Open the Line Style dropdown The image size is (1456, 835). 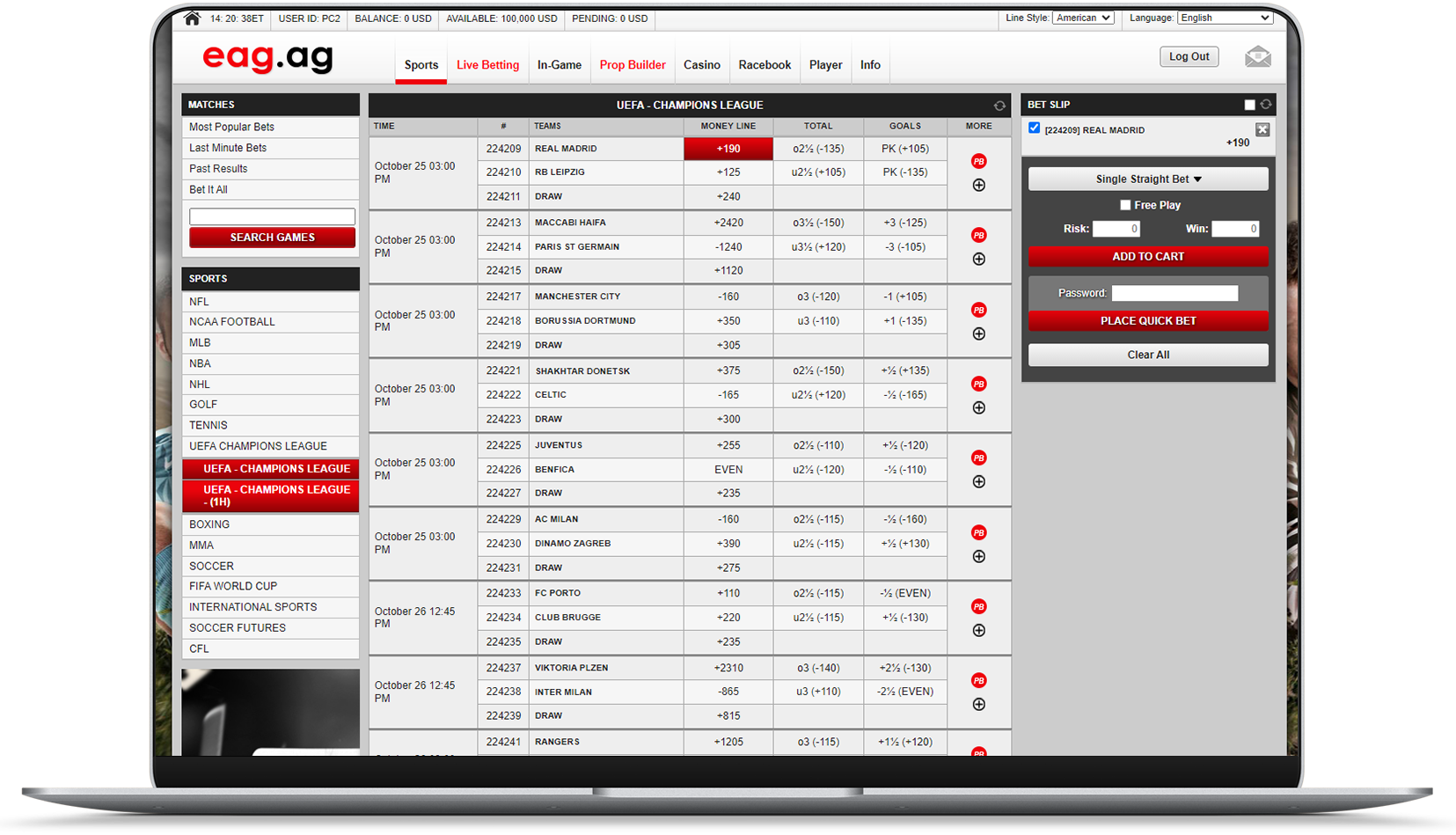1083,18
